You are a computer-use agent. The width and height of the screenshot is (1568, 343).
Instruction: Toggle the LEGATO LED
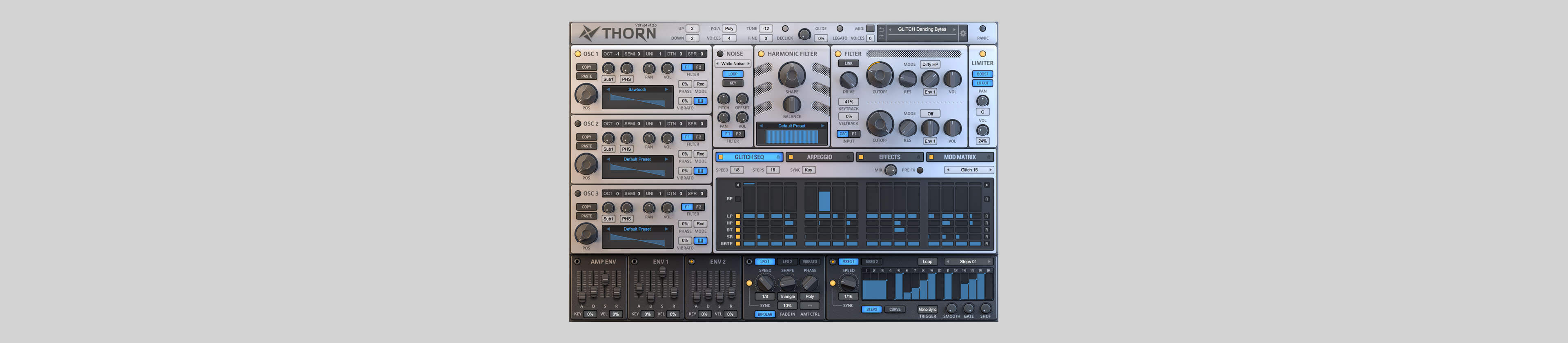pos(840,29)
